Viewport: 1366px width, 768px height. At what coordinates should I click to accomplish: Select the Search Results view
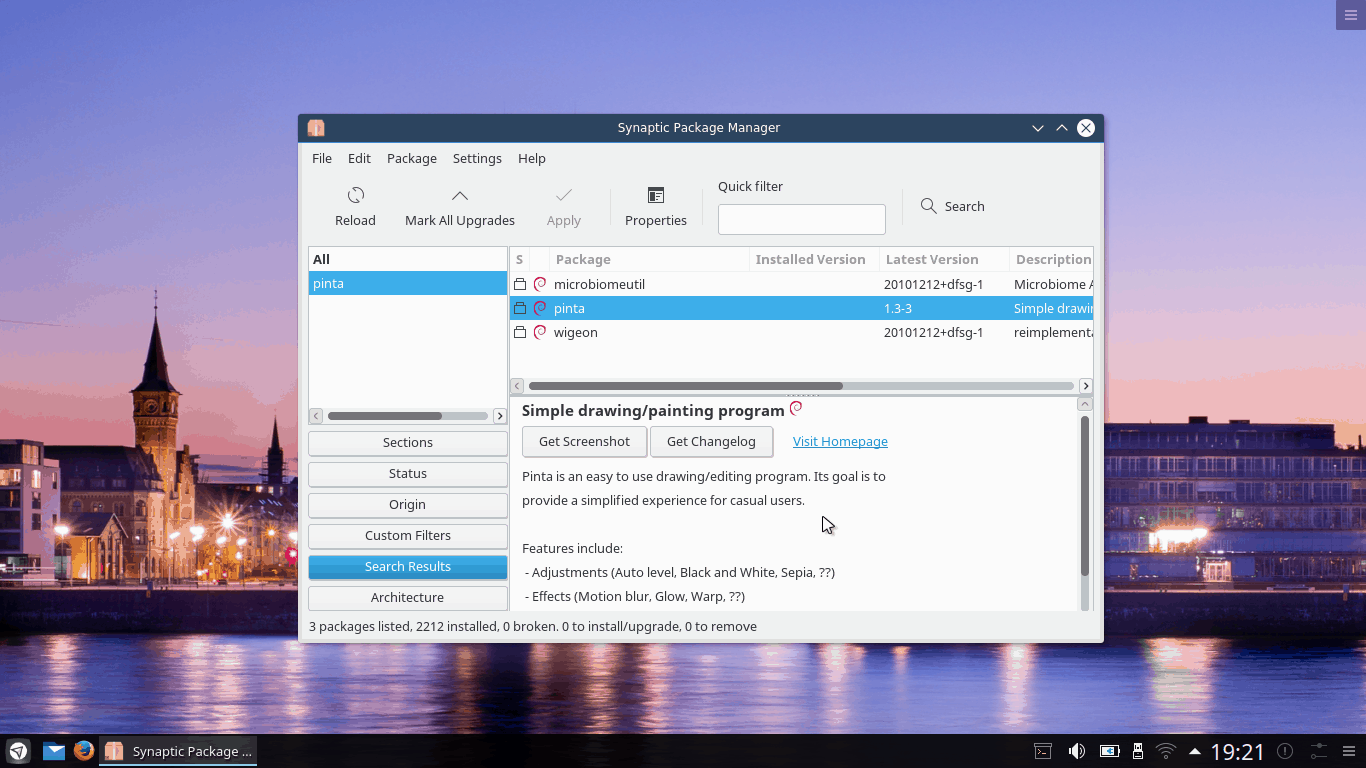pos(408,566)
